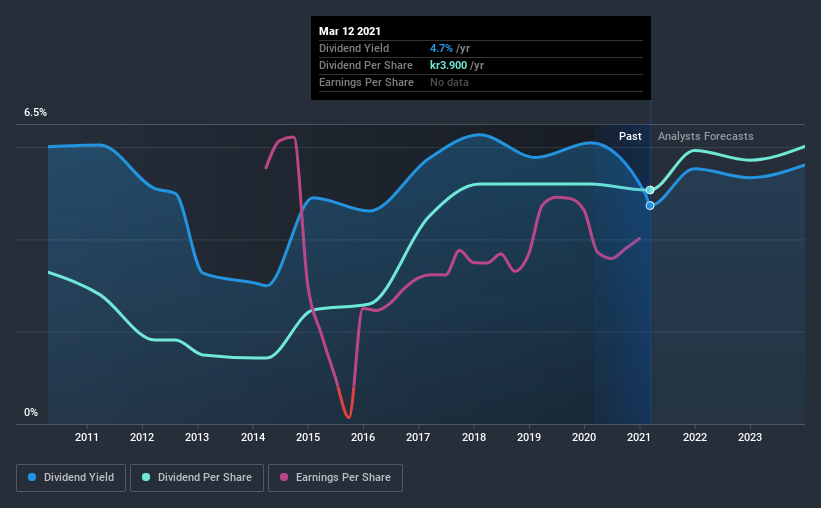The height and width of the screenshot is (508, 821).
Task: Toggle the Dividend Per Share legend series
Action: click(x=197, y=478)
